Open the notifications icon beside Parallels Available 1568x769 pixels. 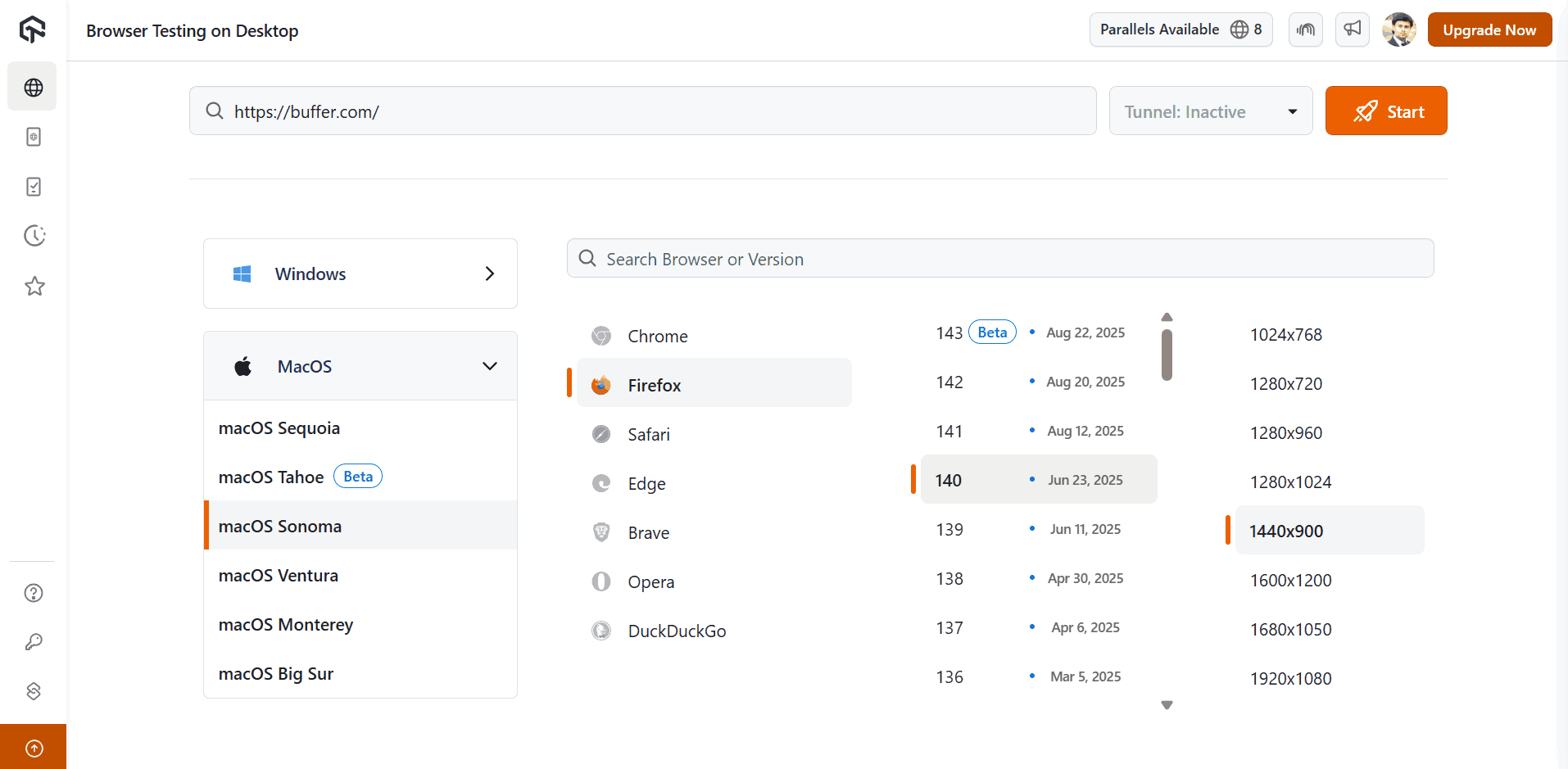coord(1305,29)
